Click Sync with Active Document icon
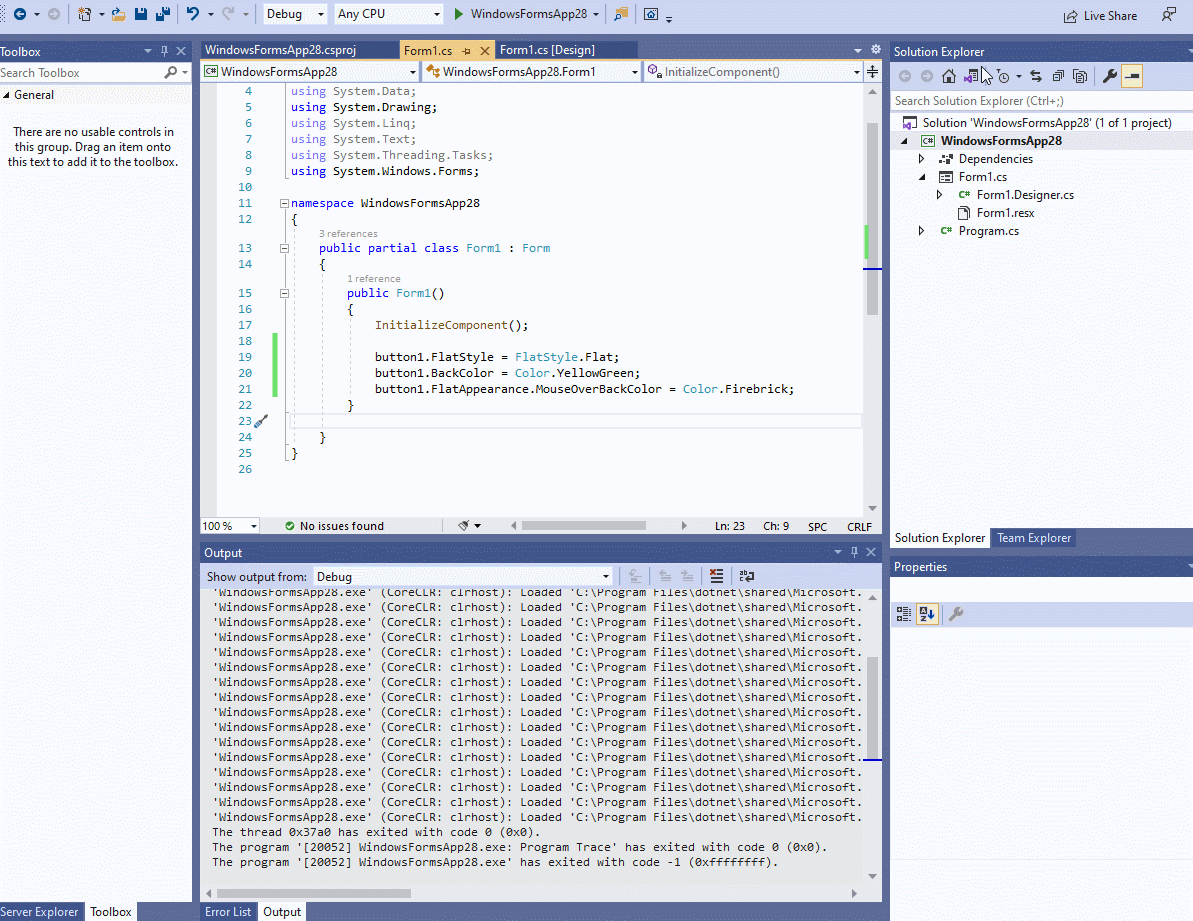The width and height of the screenshot is (1193, 921). [x=1035, y=76]
